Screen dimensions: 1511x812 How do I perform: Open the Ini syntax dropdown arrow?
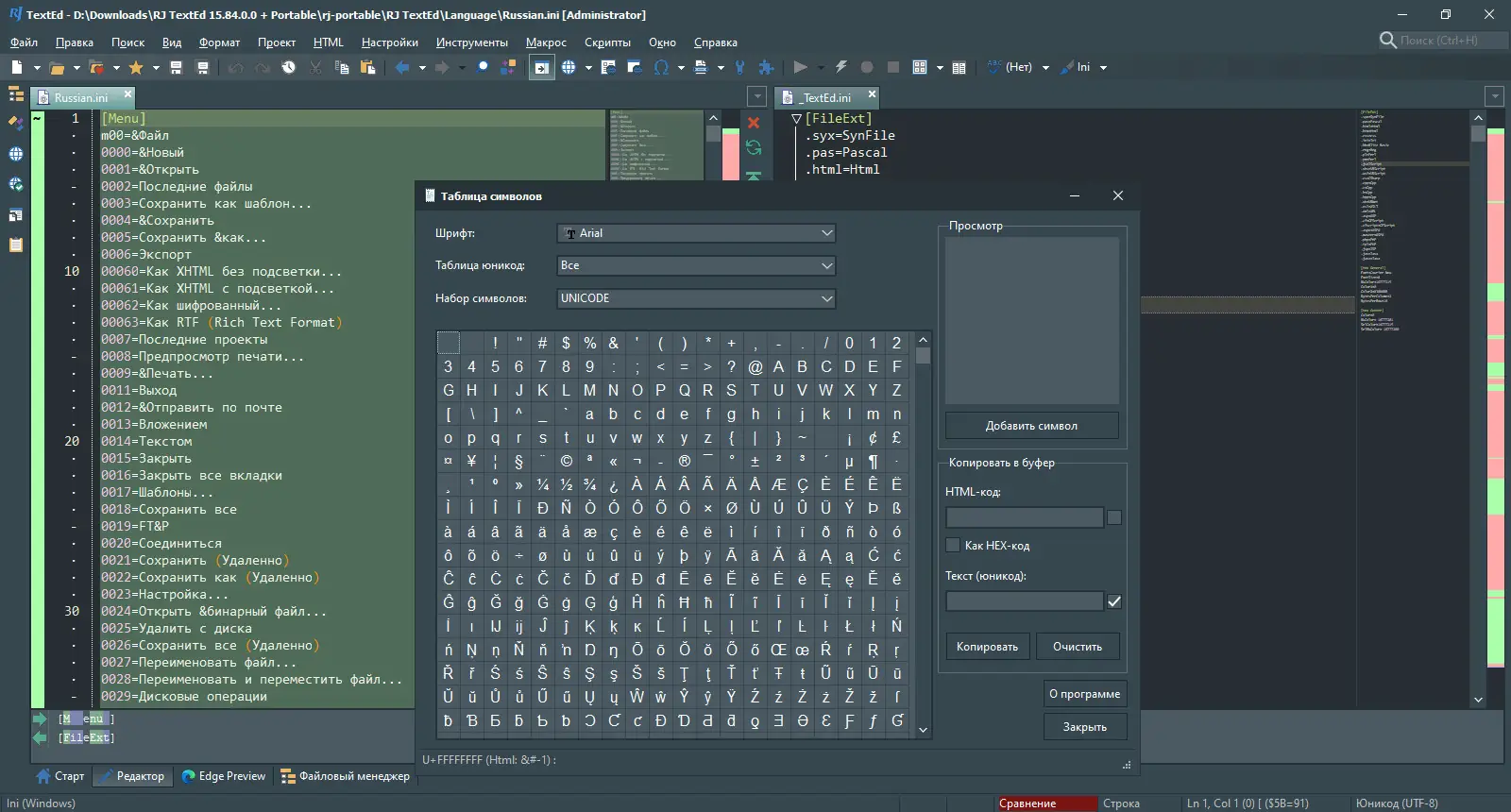(x=1103, y=67)
